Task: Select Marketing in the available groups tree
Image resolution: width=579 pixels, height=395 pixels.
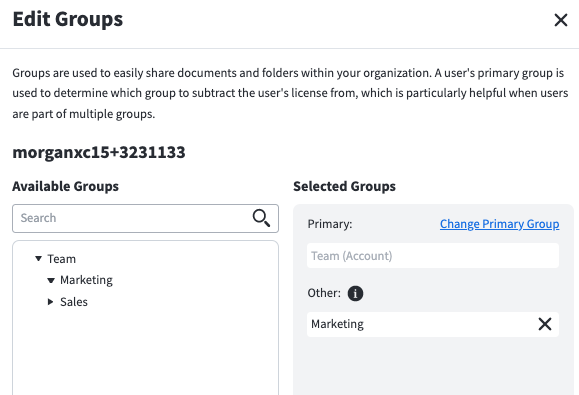Action: (x=86, y=280)
